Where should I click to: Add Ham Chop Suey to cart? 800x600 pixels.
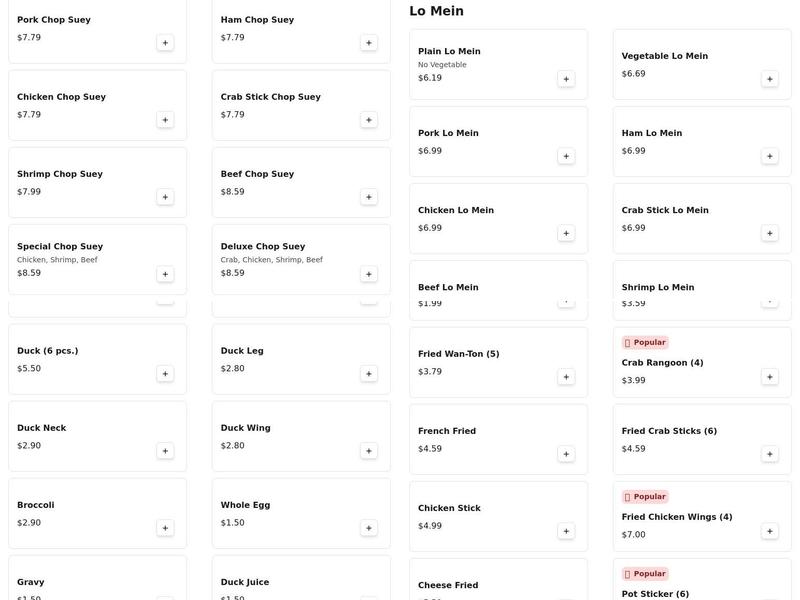(368, 43)
